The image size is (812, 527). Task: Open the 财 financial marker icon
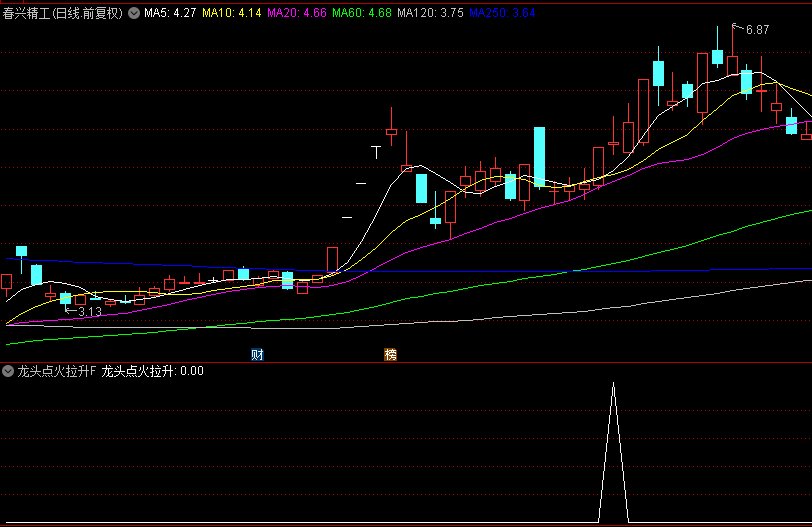tap(257, 355)
